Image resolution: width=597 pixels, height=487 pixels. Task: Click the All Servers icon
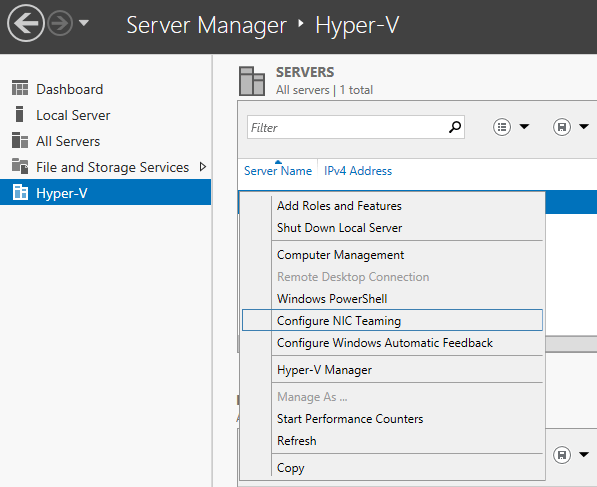tap(20, 140)
